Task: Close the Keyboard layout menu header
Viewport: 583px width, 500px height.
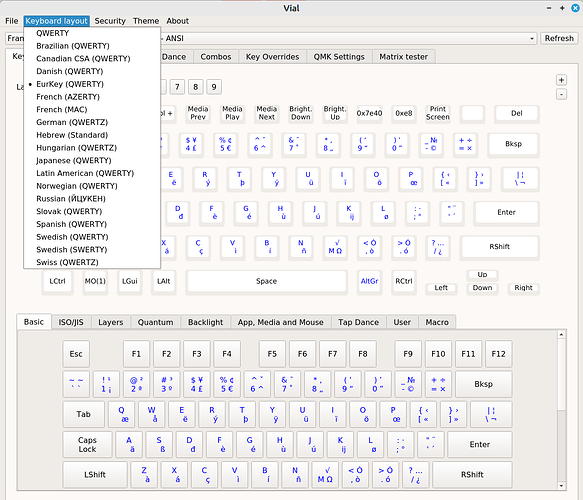Action: click(x=57, y=21)
